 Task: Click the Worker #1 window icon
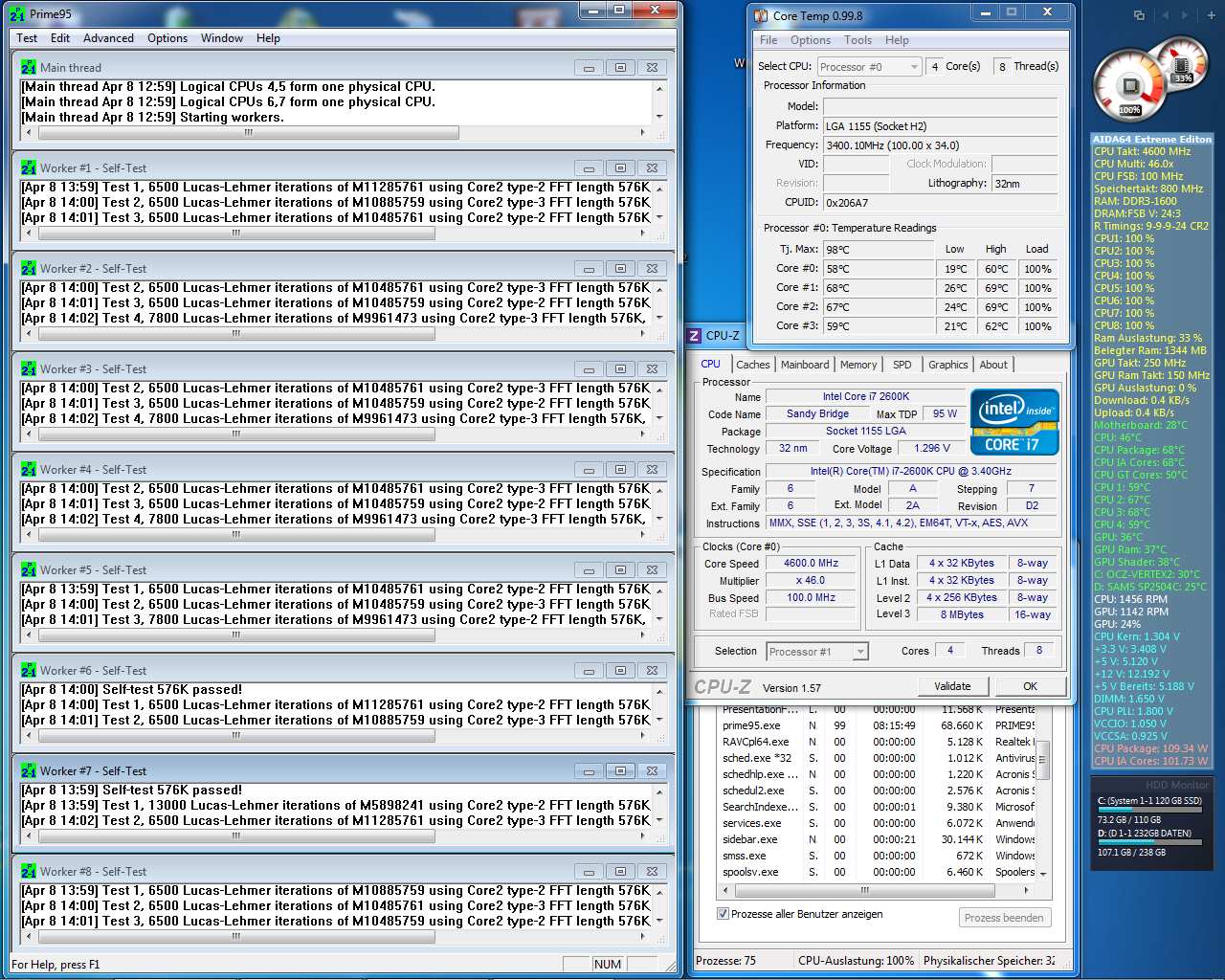pos(28,168)
